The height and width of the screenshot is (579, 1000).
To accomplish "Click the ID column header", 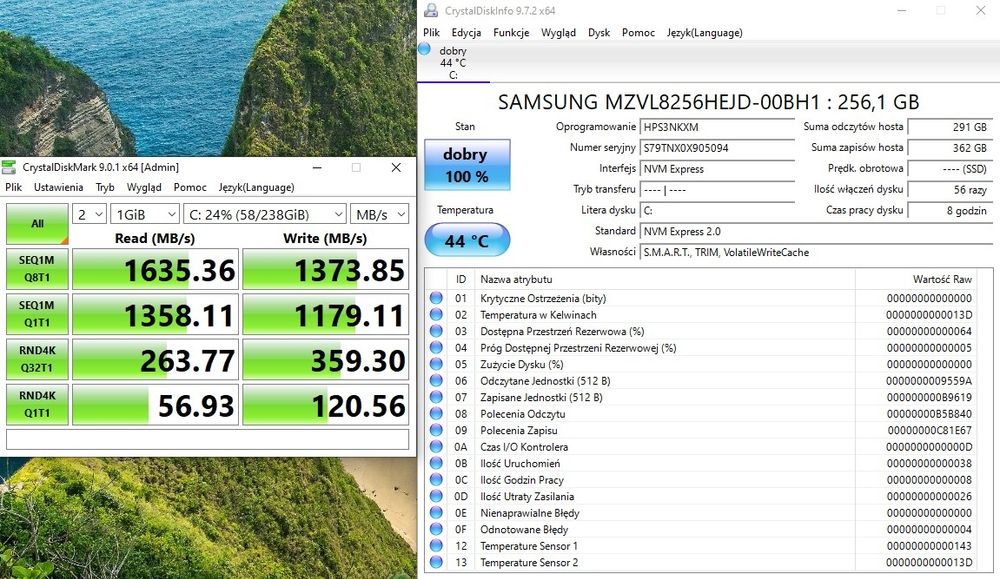I will point(461,279).
